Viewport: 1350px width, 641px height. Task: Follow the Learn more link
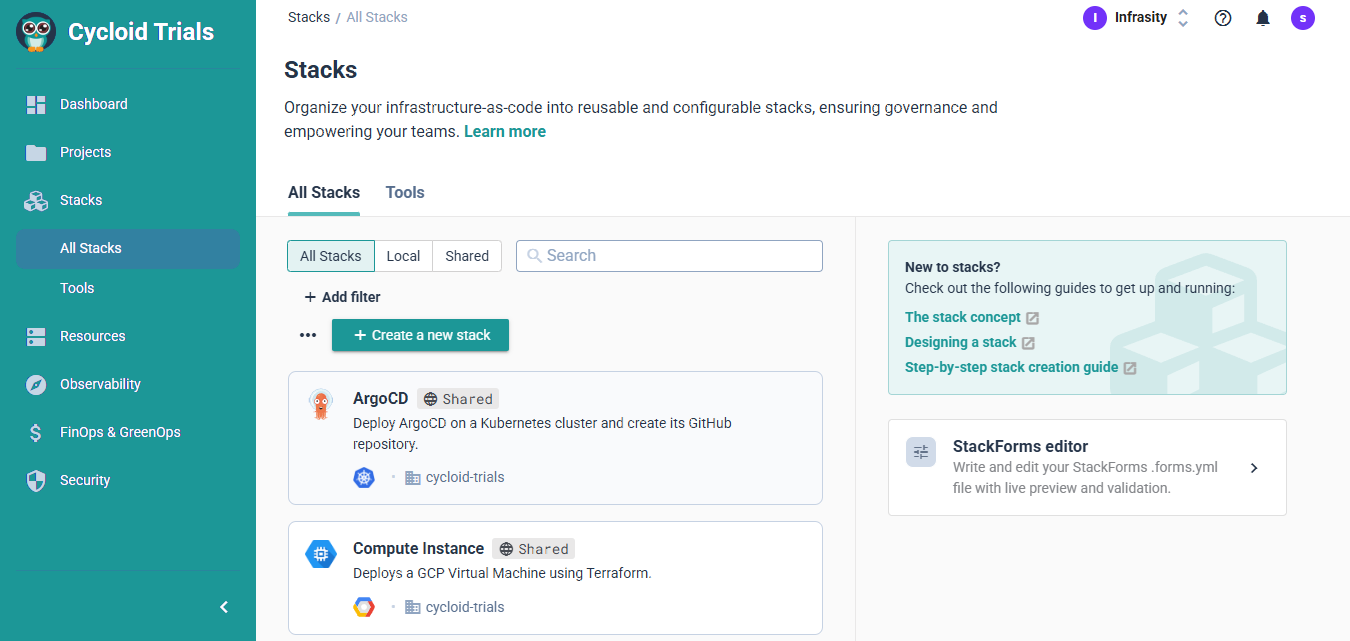coord(505,131)
